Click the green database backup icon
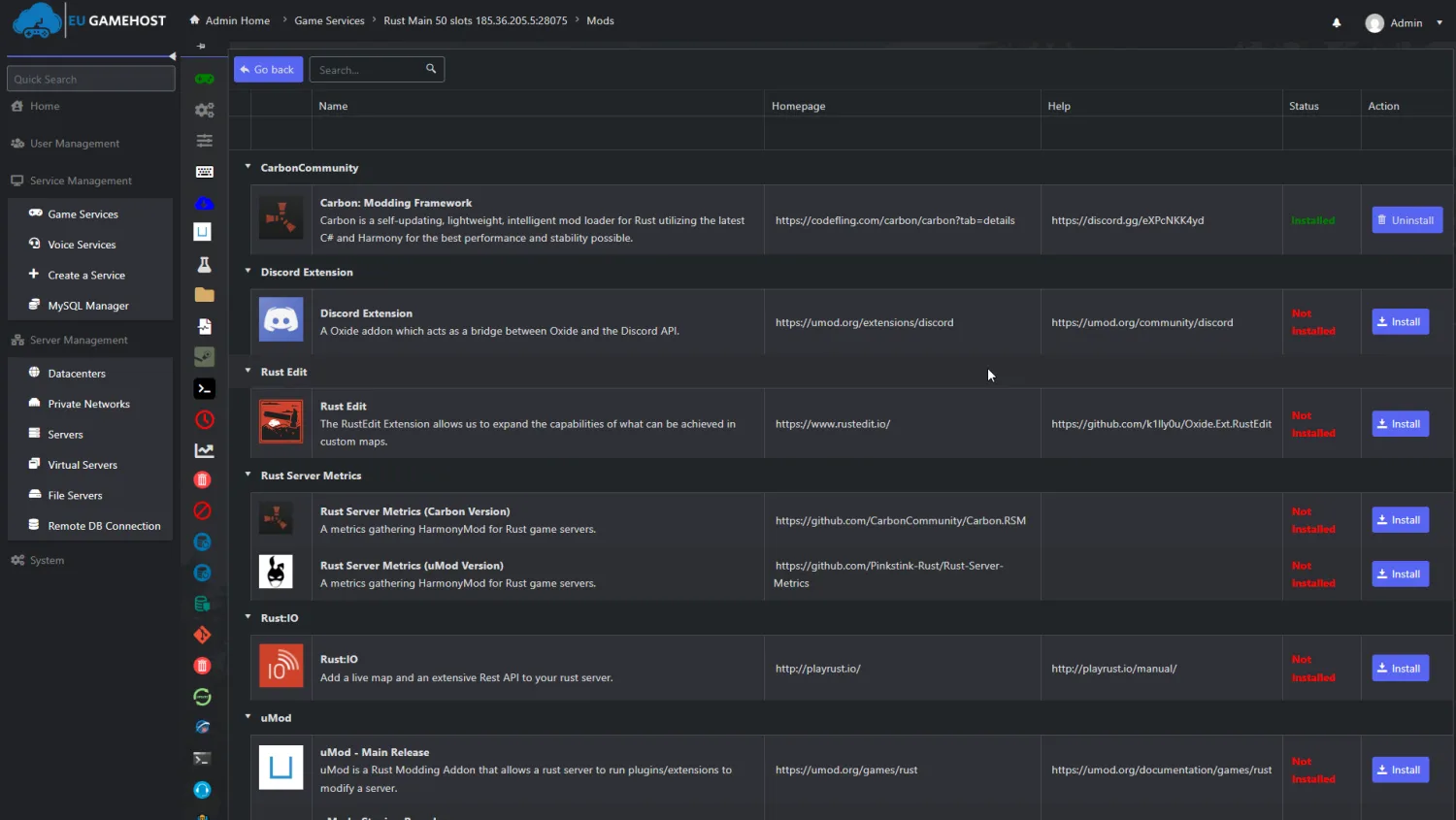 point(202,604)
